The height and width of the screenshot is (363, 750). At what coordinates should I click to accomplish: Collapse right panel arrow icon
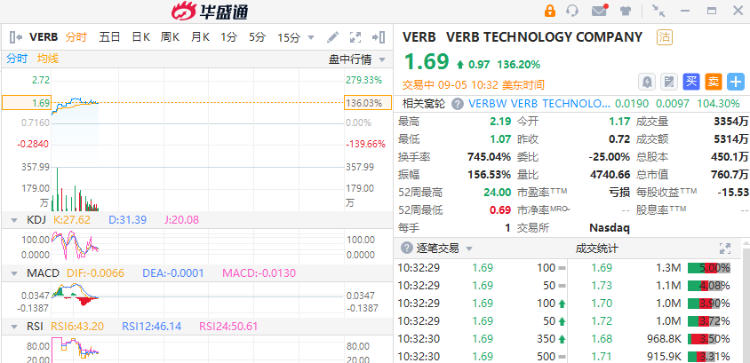click(x=378, y=37)
